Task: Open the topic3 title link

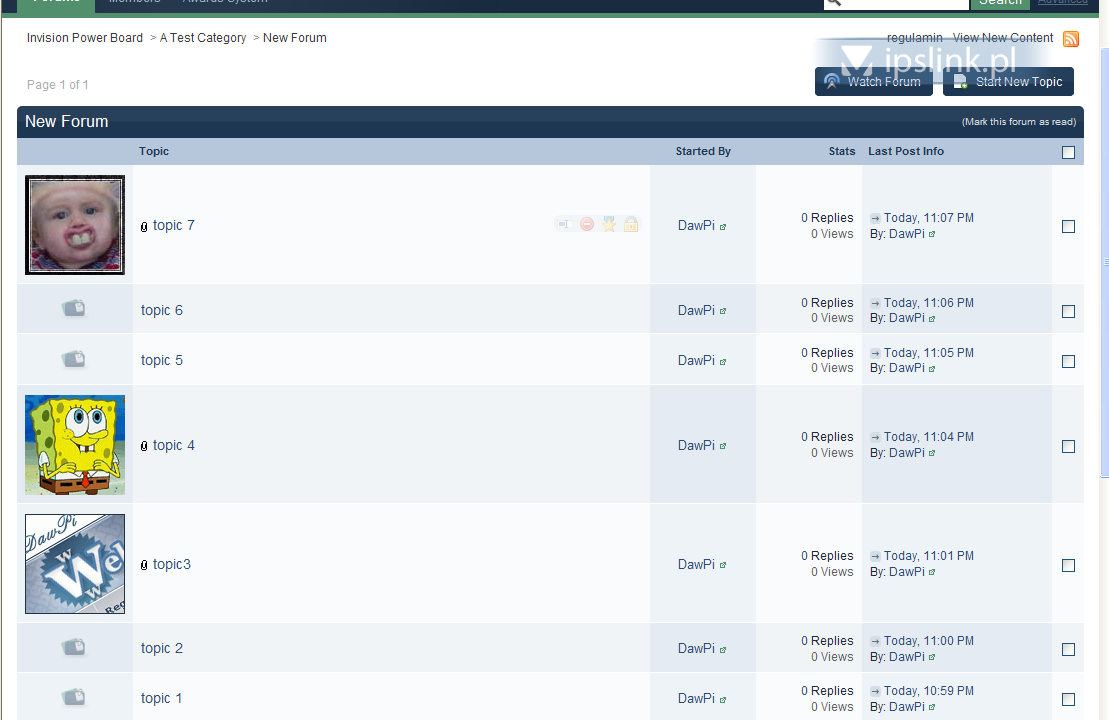Action: [x=172, y=564]
